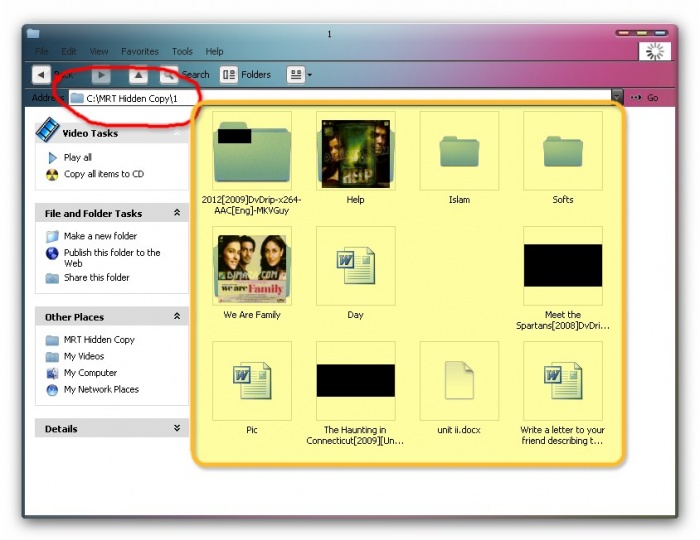Select the We Are Family thumbnail
The image size is (700, 540).
tap(252, 266)
